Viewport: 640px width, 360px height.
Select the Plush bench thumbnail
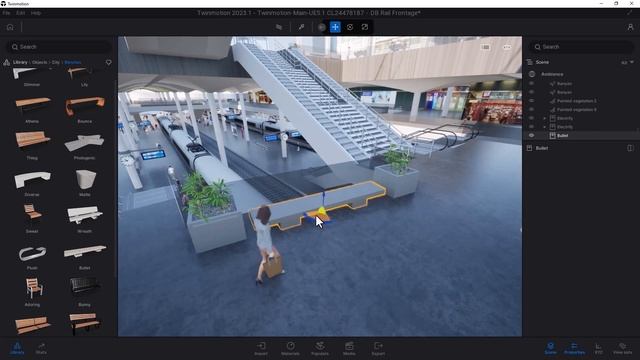[x=32, y=253]
